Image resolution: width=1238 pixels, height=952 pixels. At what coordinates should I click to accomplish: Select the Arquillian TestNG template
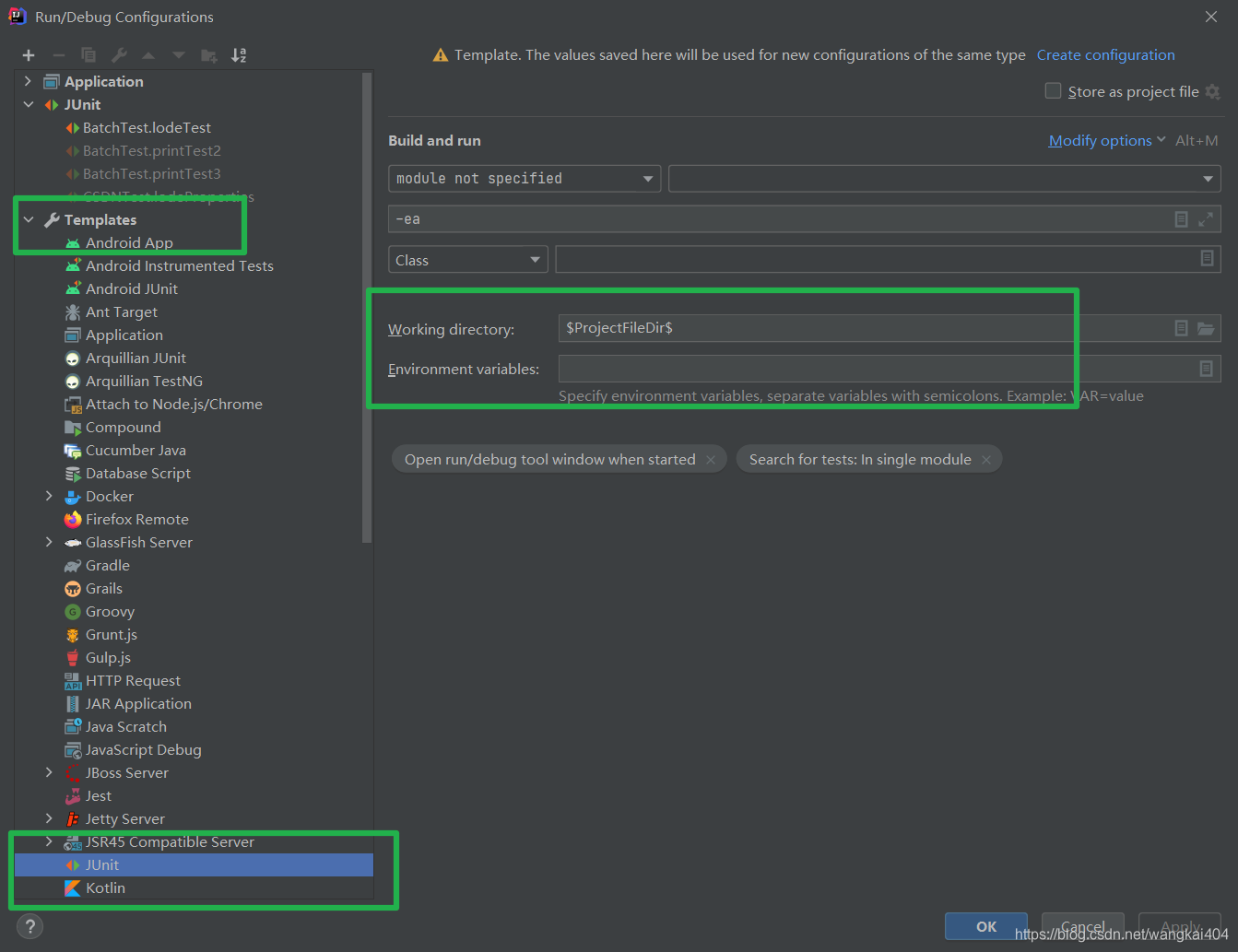144,381
